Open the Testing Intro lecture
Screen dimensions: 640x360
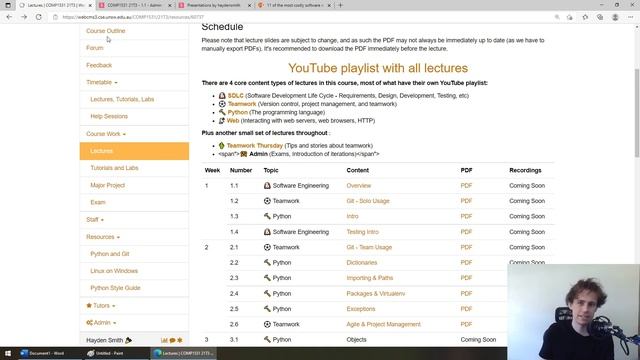click(x=362, y=232)
